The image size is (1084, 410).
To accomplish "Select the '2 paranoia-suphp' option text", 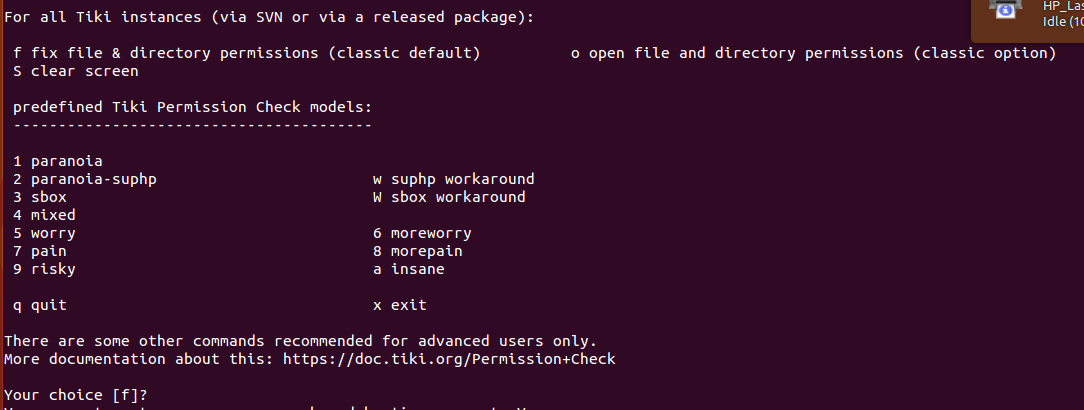I will [x=85, y=179].
